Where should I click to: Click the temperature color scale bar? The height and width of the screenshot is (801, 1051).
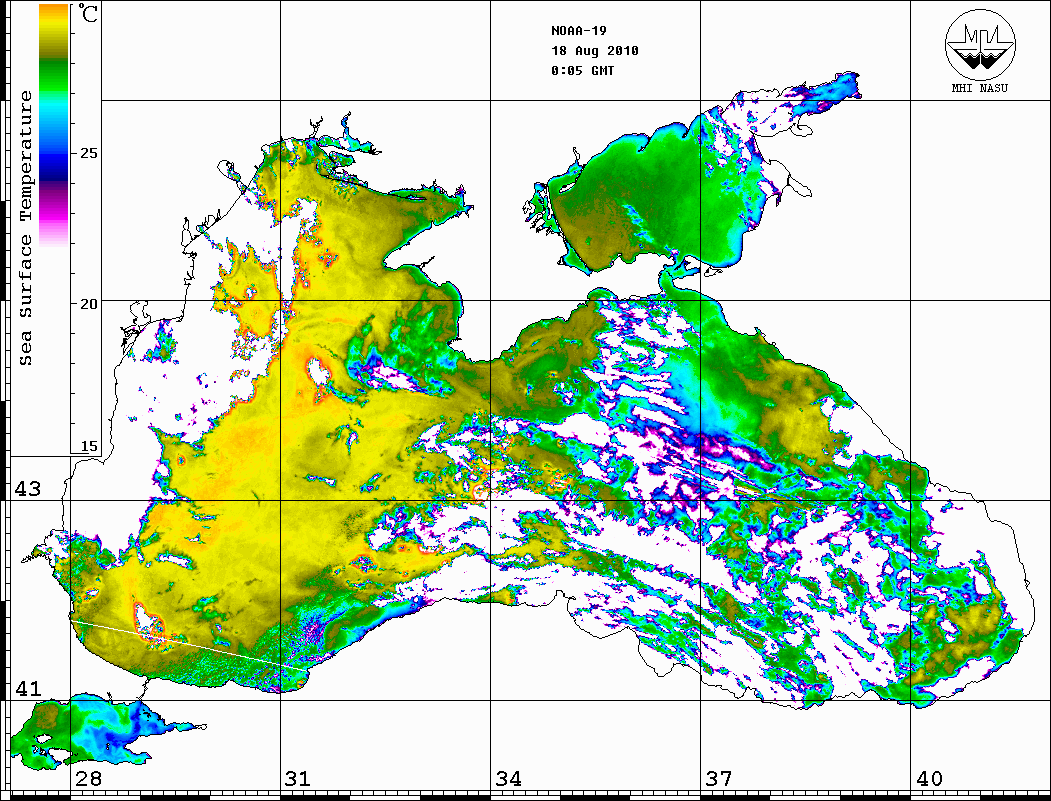click(x=54, y=125)
